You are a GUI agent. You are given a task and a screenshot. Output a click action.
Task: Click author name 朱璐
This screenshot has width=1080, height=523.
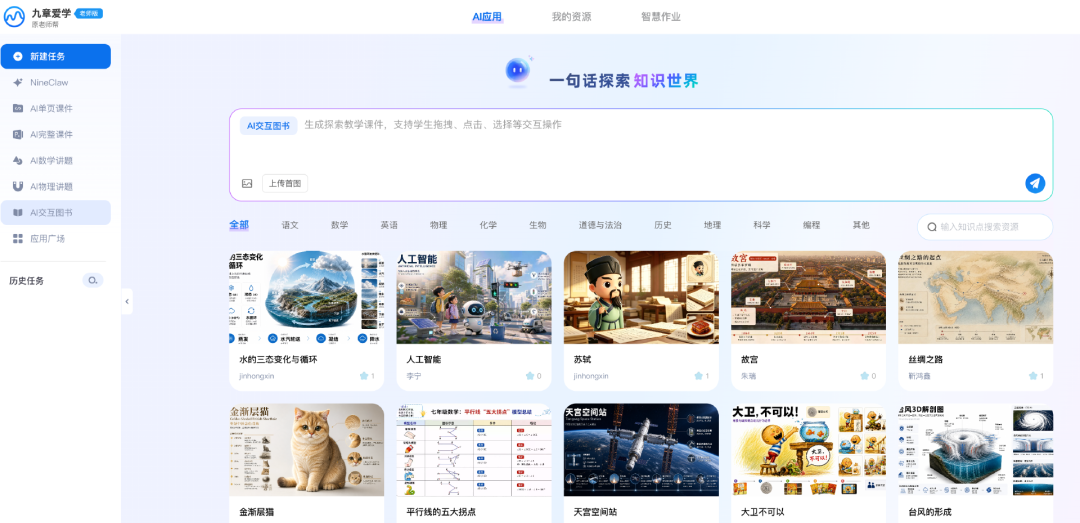(748, 376)
